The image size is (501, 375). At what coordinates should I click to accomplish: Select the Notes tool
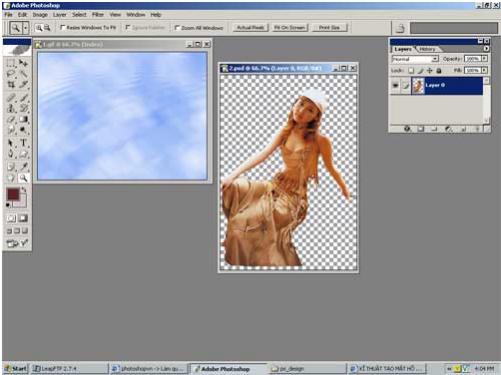[11, 167]
